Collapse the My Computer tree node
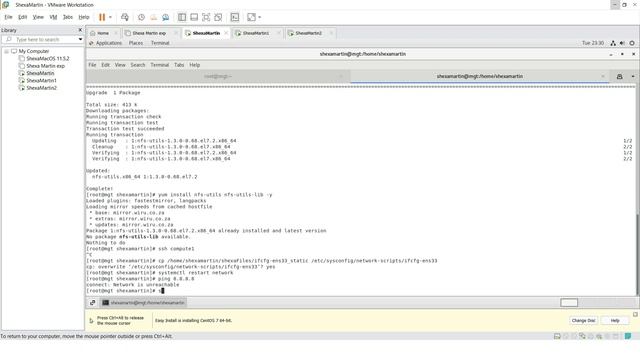 click(7, 51)
